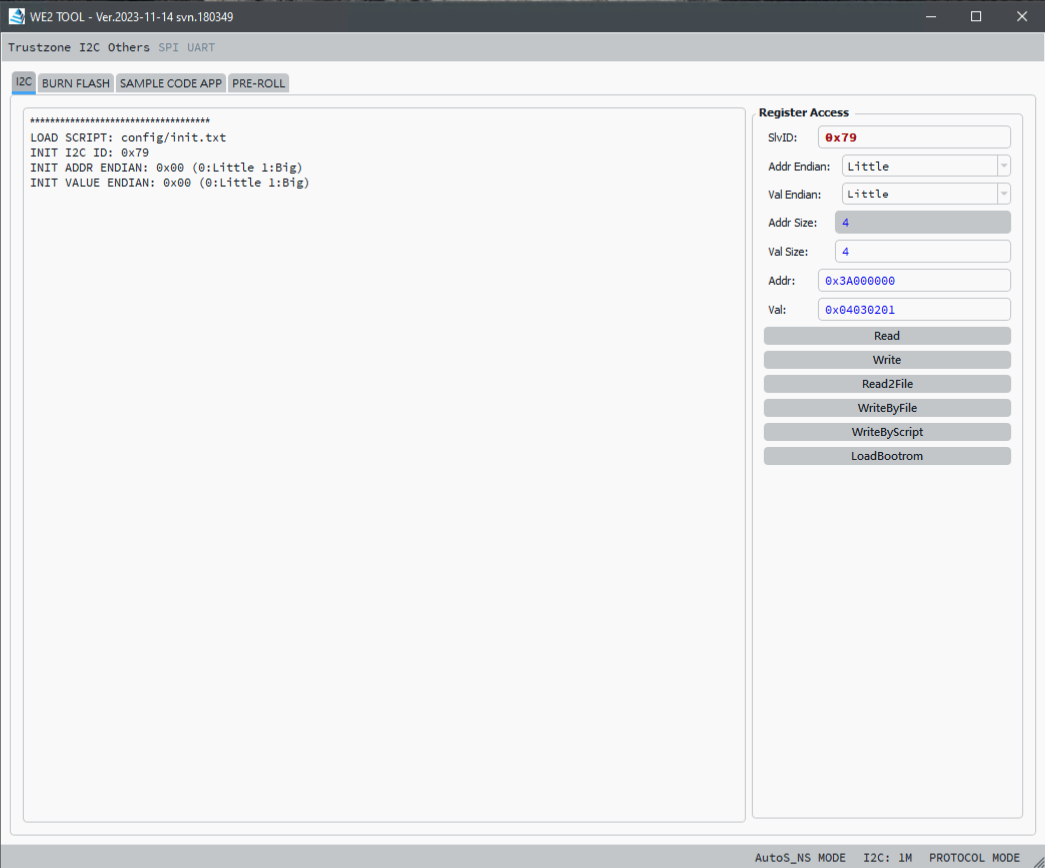Click the 'Register Access' group title
Image resolution: width=1045 pixels, height=868 pixels.
(804, 113)
